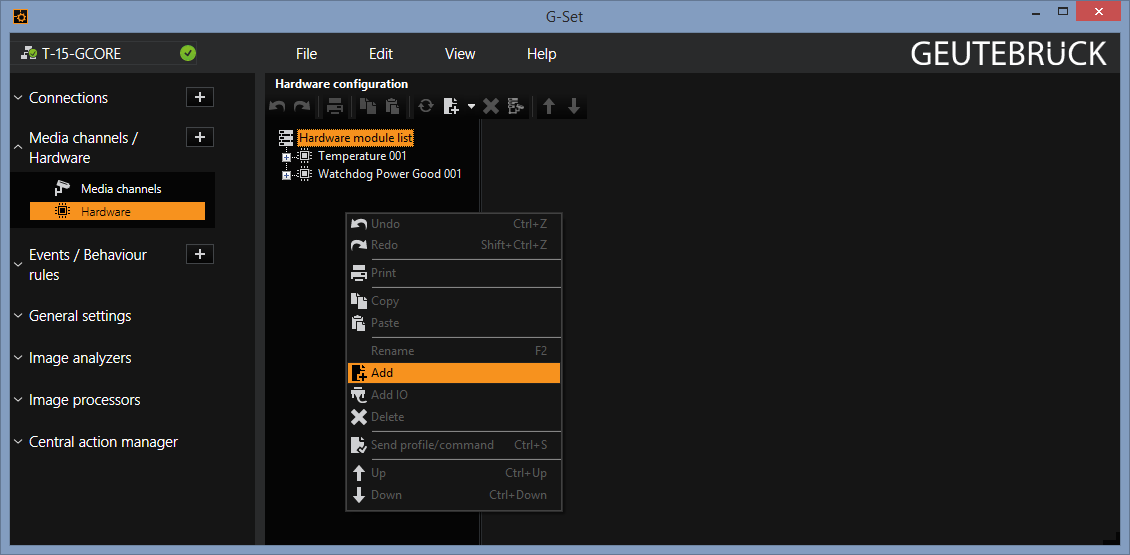Screen dimensions: 1130x555
Task: Click the chip icon beside Temperature 001
Action: coord(305,156)
